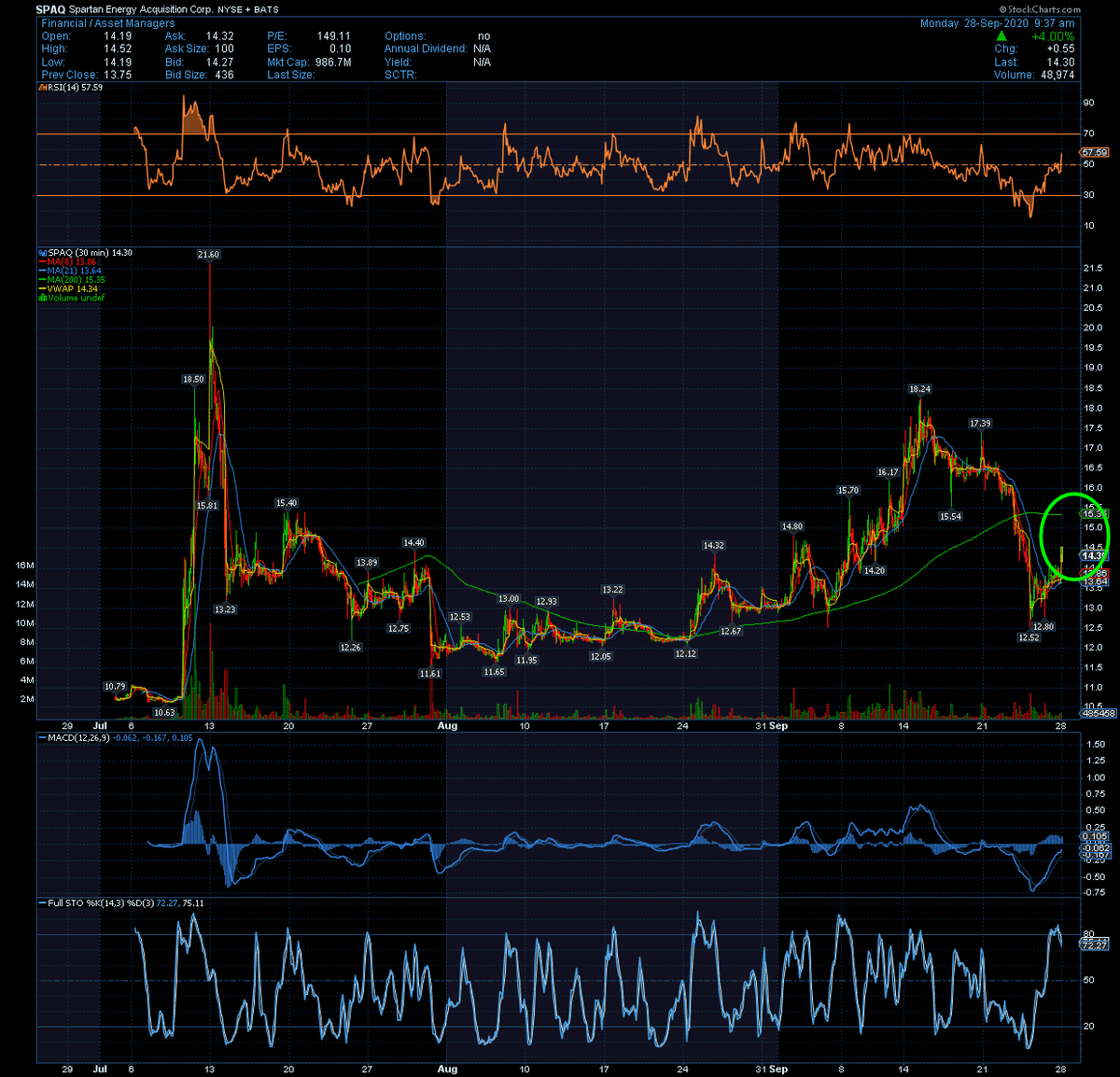Click the '11.61' low price label
The image size is (1120, 1077).
(429, 673)
